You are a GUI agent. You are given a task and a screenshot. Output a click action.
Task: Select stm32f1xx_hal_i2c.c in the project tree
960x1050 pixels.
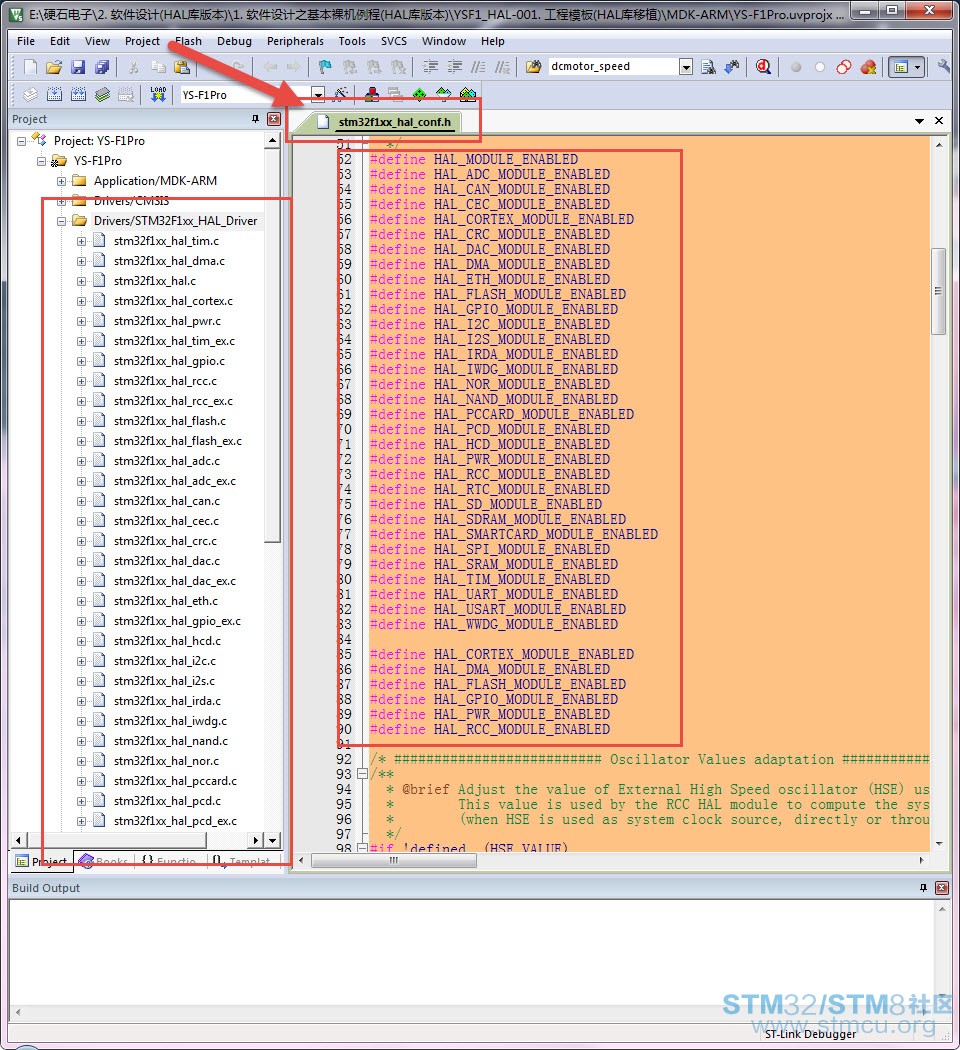tap(165, 662)
